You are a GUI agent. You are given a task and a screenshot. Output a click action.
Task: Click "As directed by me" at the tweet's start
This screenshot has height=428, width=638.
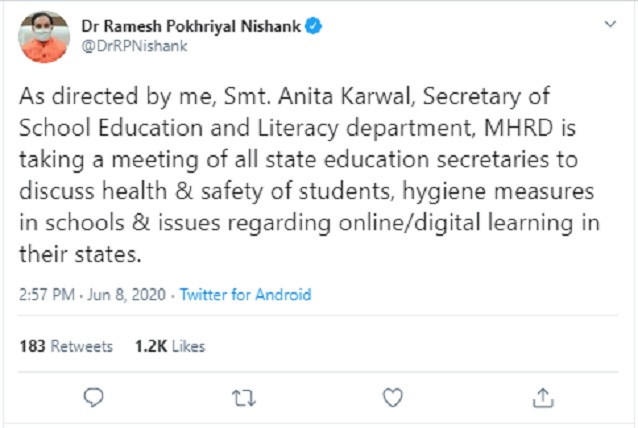[93, 95]
